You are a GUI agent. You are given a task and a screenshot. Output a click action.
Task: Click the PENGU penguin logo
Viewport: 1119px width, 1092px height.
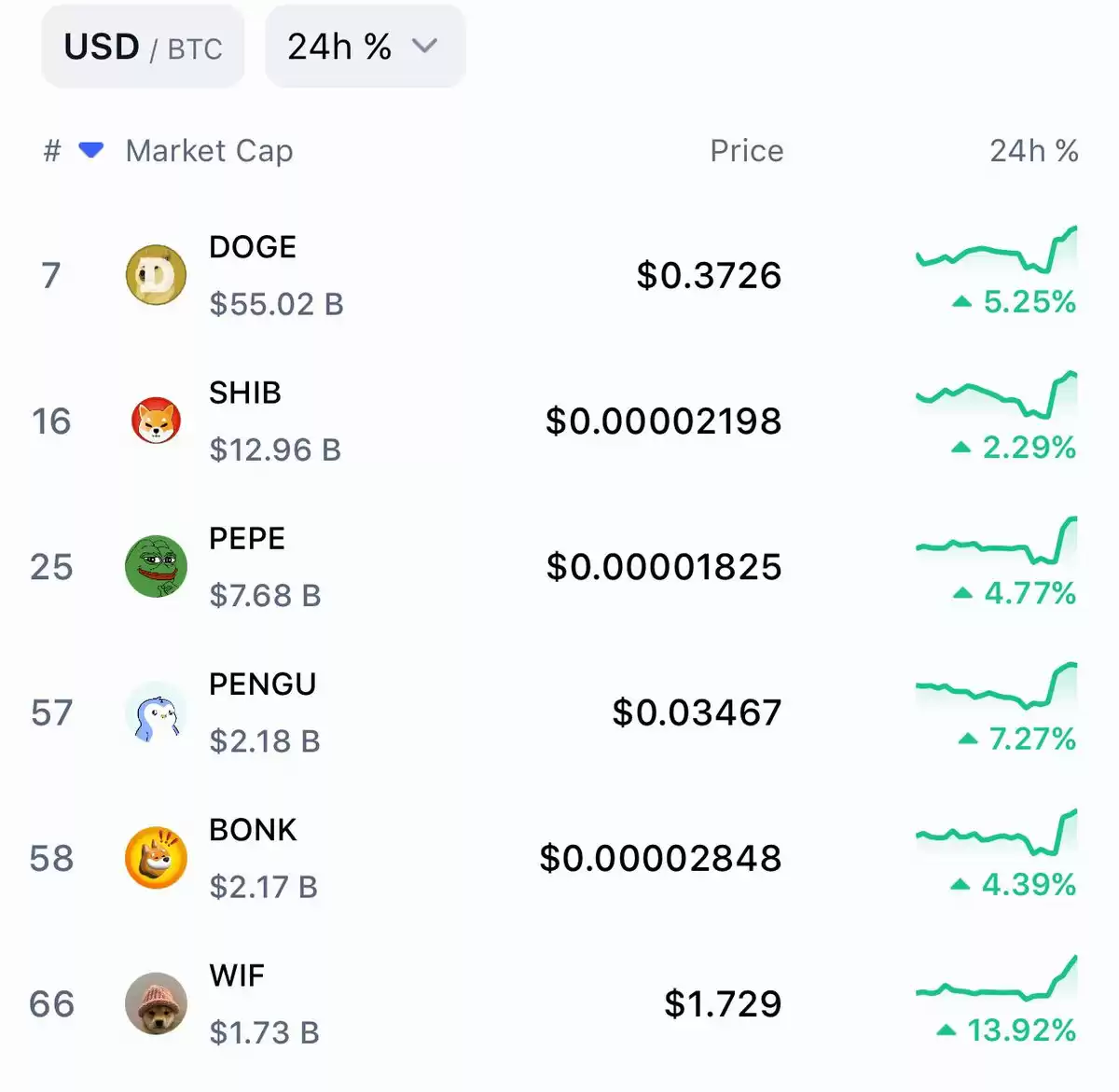pyautogui.click(x=156, y=712)
